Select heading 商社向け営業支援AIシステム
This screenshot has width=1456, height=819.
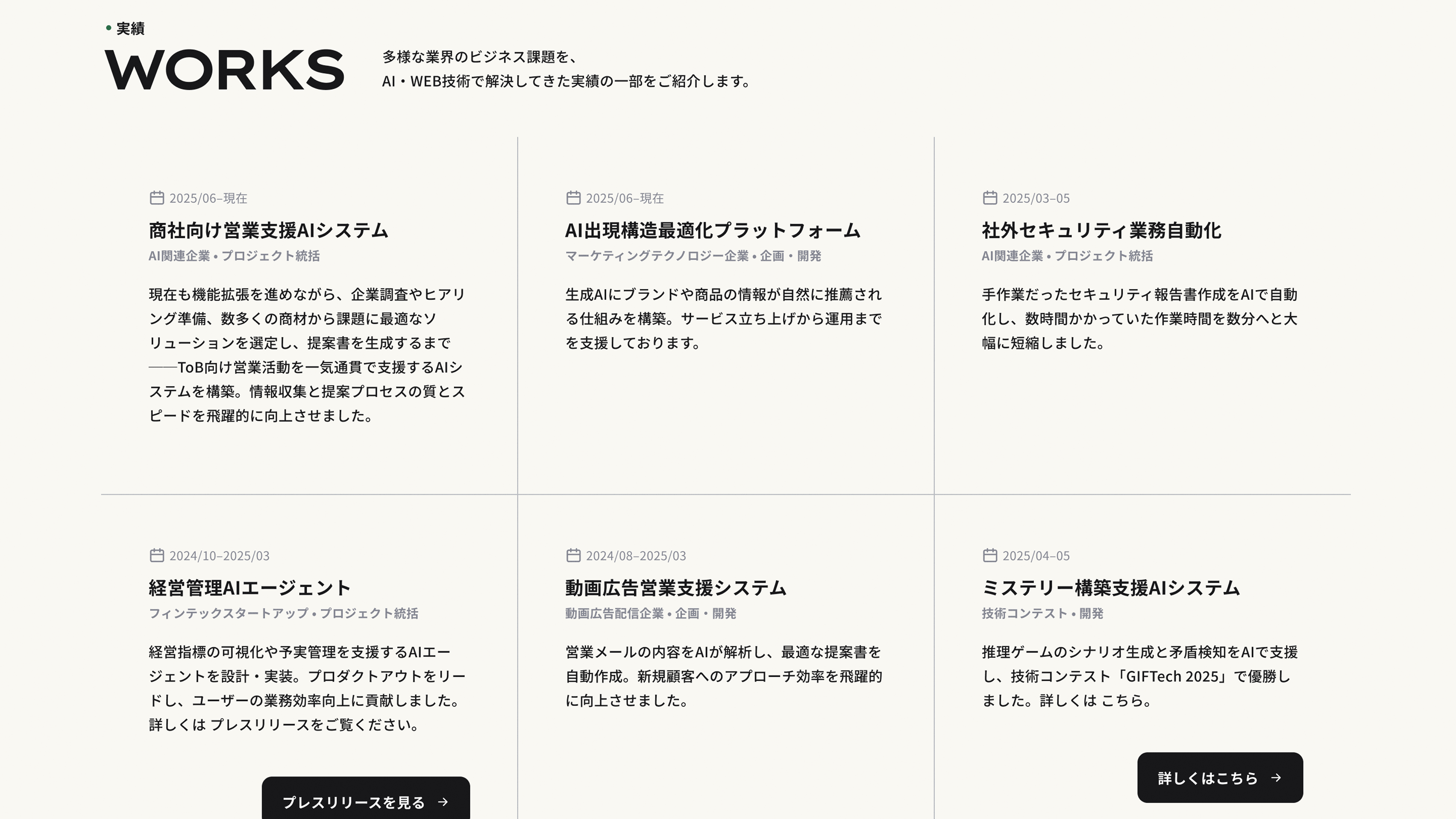pyautogui.click(x=268, y=230)
